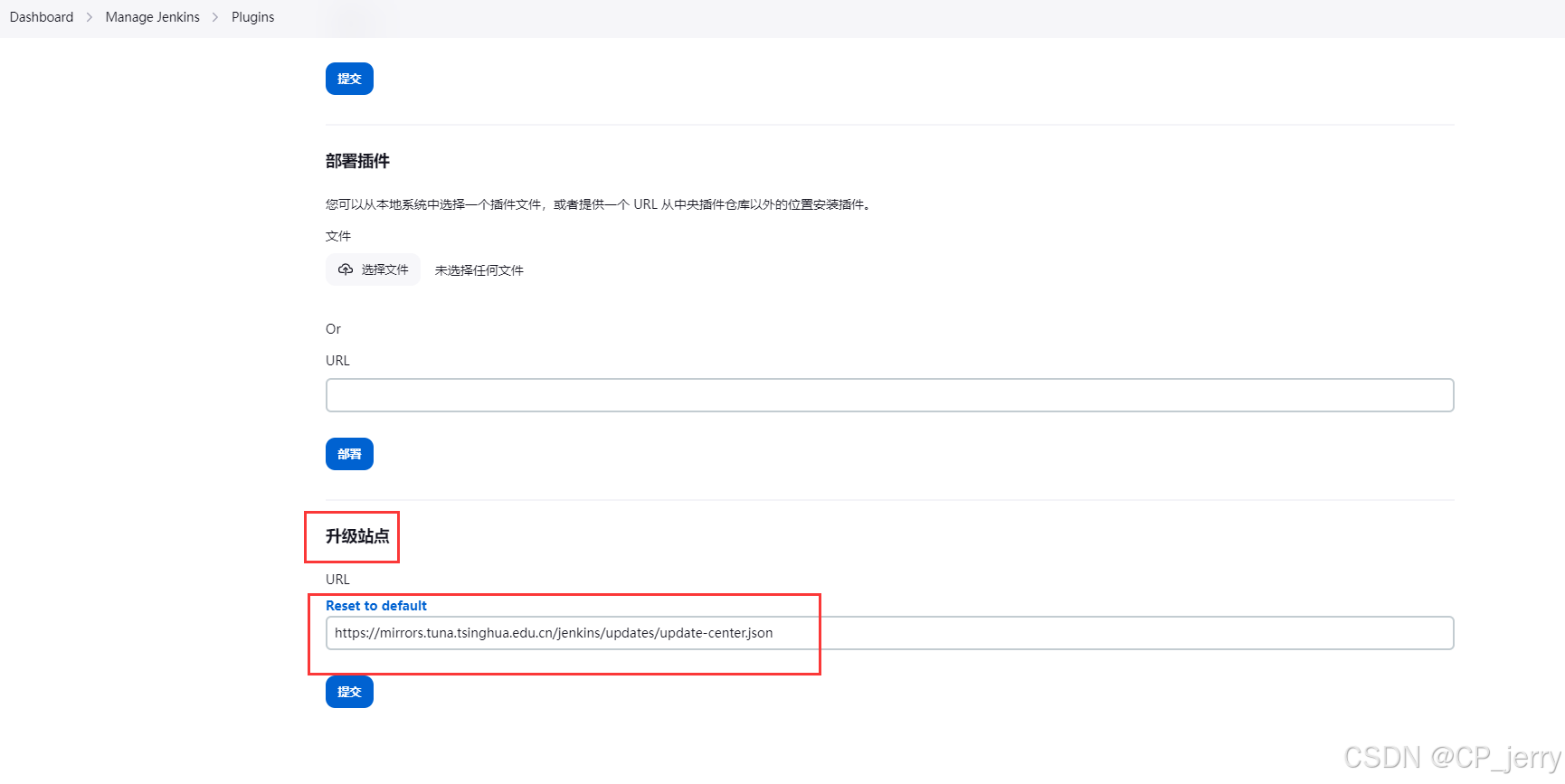Click Reset to default link
1565x784 pixels.
click(376, 606)
